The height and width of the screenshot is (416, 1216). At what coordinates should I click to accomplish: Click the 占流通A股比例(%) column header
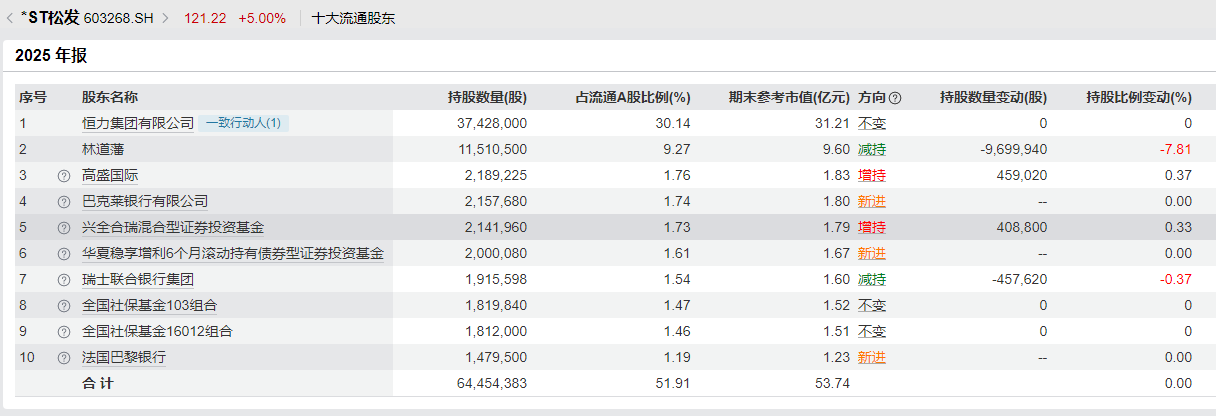[x=633, y=98]
